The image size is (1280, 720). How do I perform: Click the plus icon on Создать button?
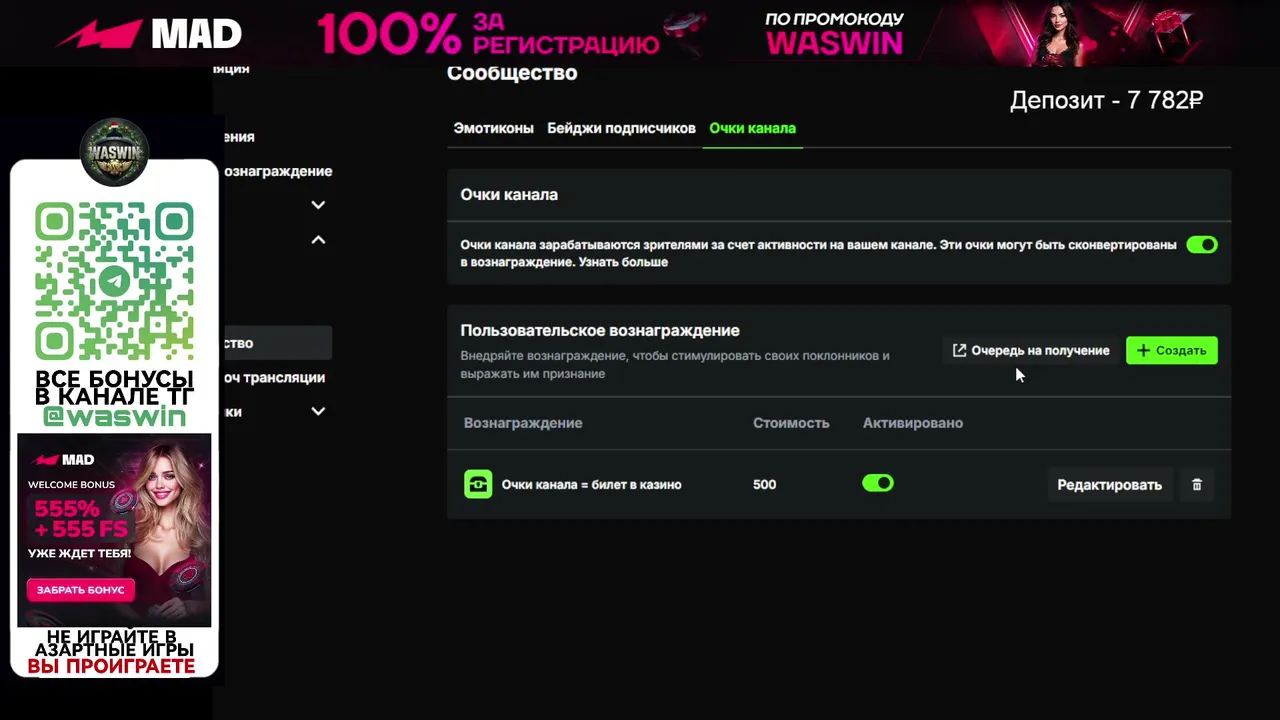point(1144,350)
